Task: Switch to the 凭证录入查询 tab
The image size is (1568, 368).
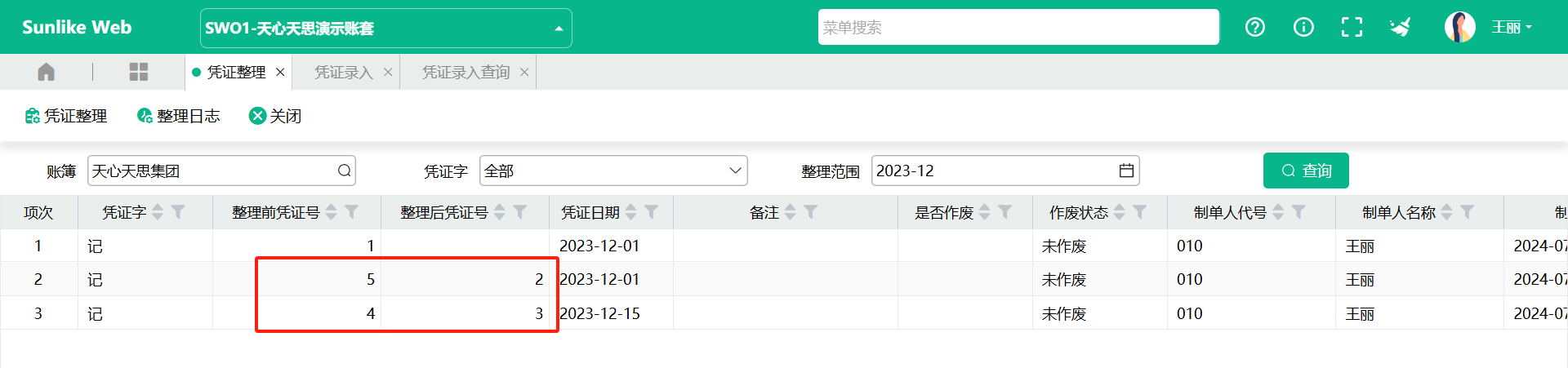Action: coord(465,72)
